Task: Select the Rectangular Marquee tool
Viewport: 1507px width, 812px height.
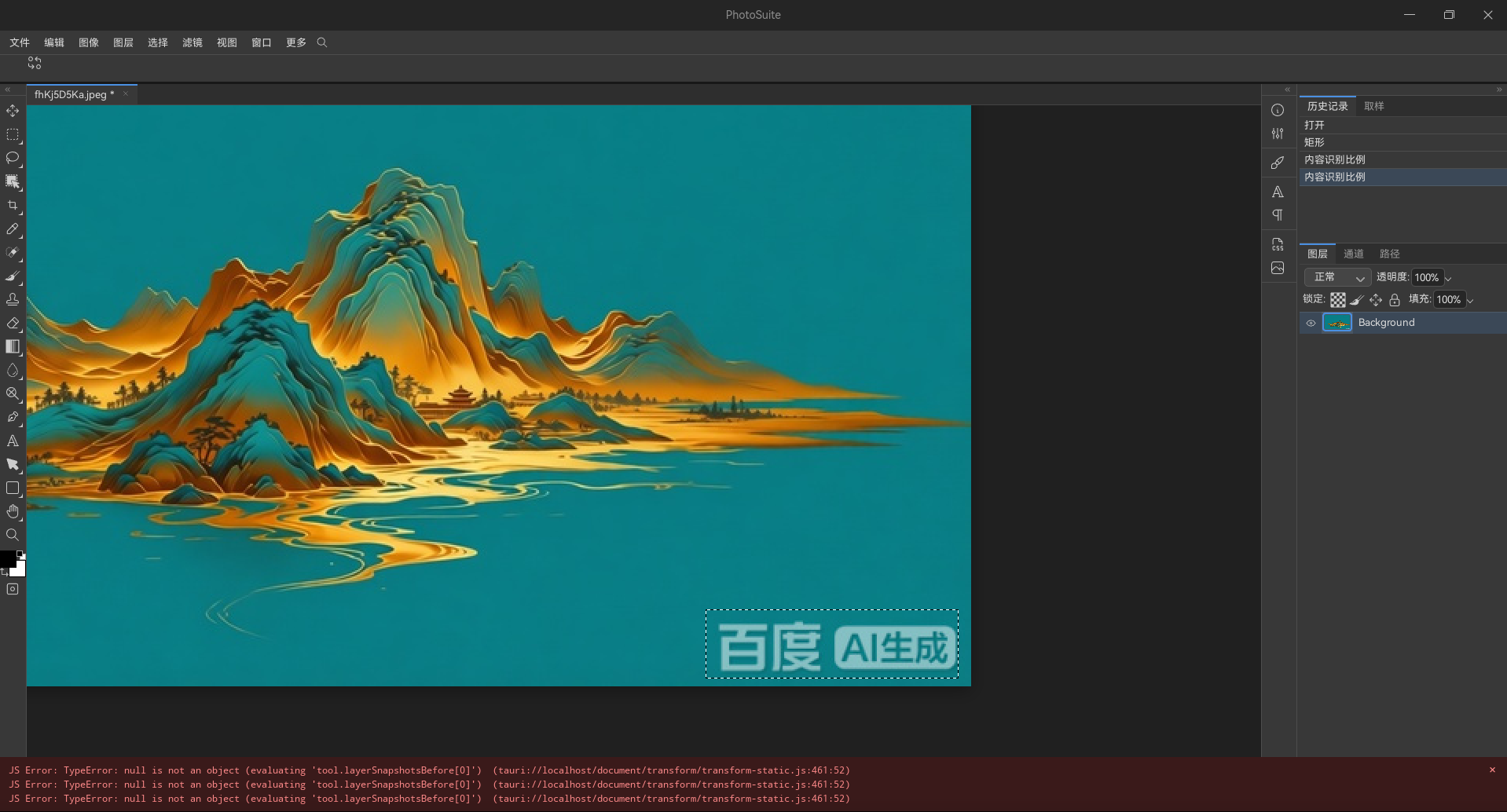Action: [x=13, y=134]
